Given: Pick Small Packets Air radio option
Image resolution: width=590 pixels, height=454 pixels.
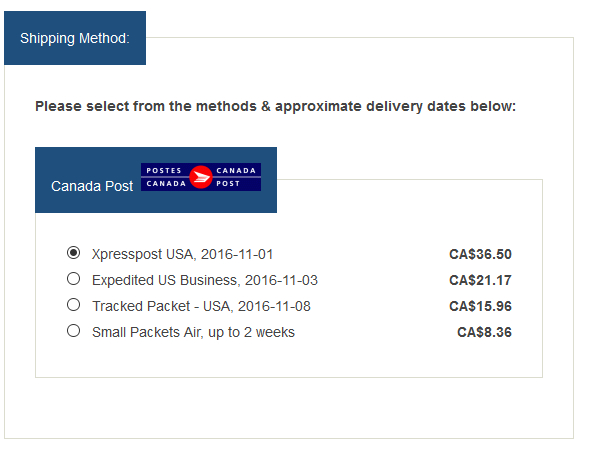Looking at the screenshot, I should tap(73, 331).
